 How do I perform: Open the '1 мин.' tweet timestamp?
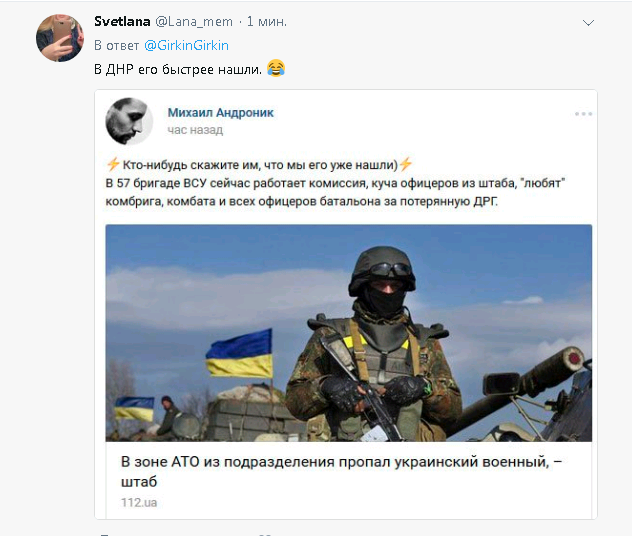(266, 21)
